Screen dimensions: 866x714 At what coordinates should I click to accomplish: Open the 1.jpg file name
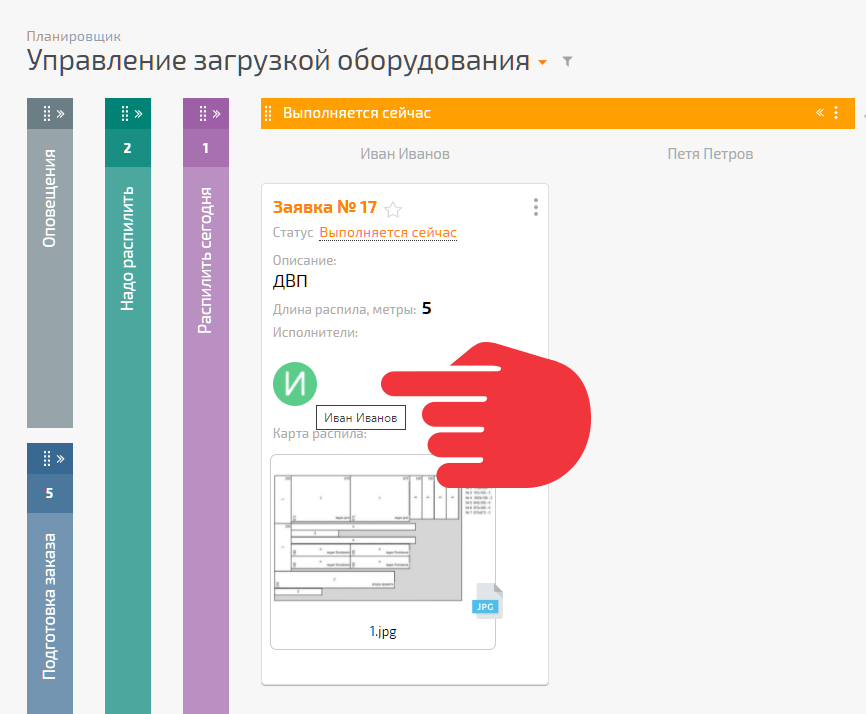click(383, 631)
